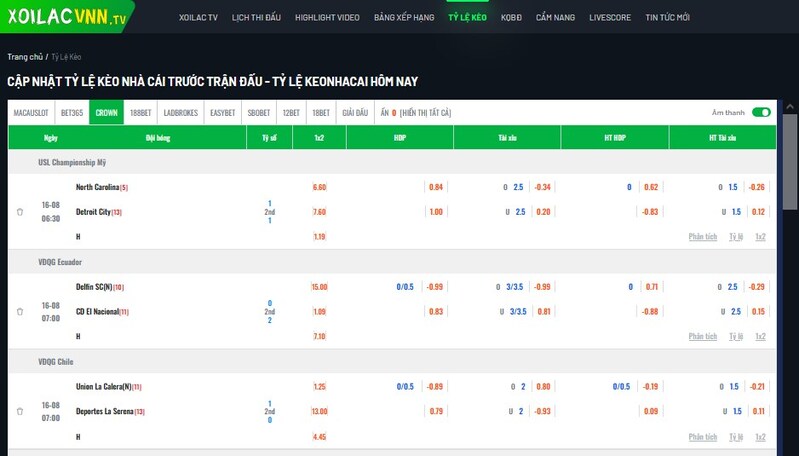This screenshot has height=456, width=799.
Task: Open 1x2 link for Union La Calera match
Action: (x=760, y=437)
